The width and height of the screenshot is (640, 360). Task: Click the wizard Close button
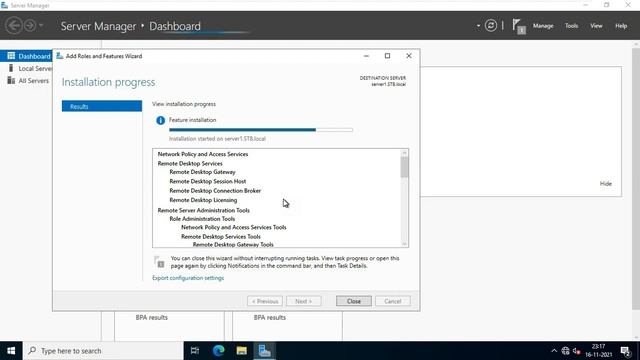coord(353,301)
